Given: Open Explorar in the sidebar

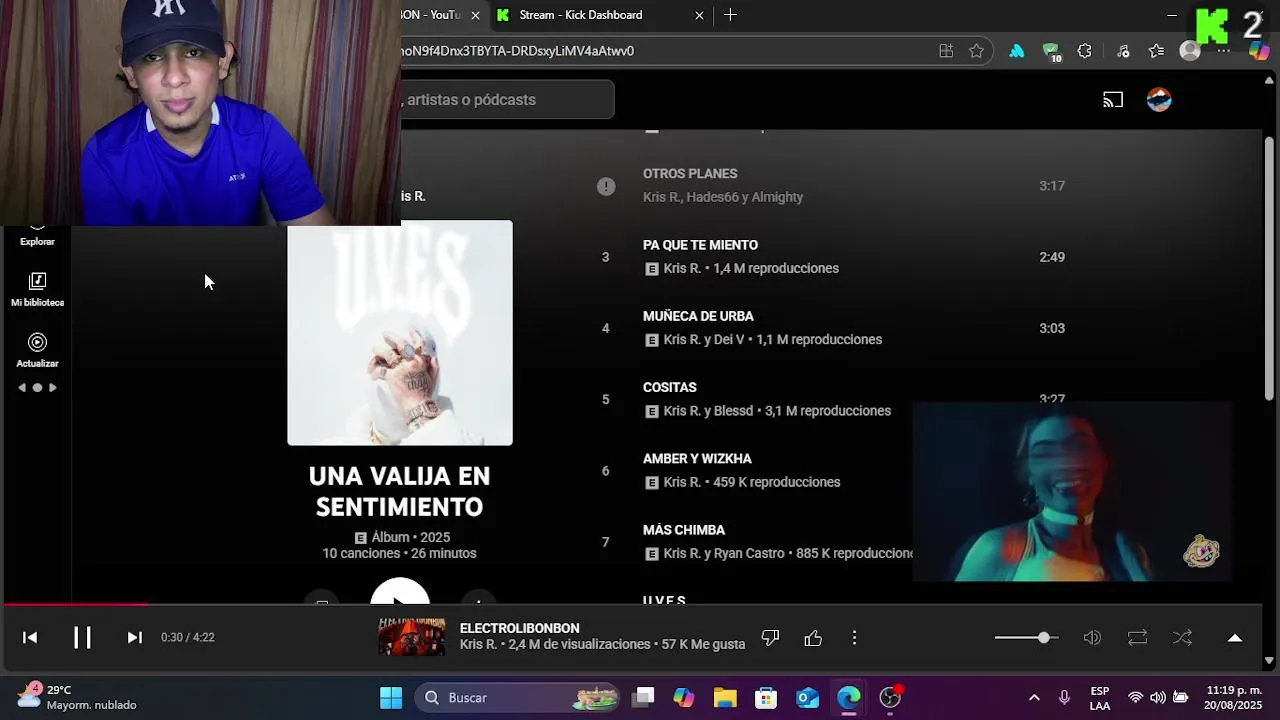Looking at the screenshot, I should pyautogui.click(x=37, y=236).
